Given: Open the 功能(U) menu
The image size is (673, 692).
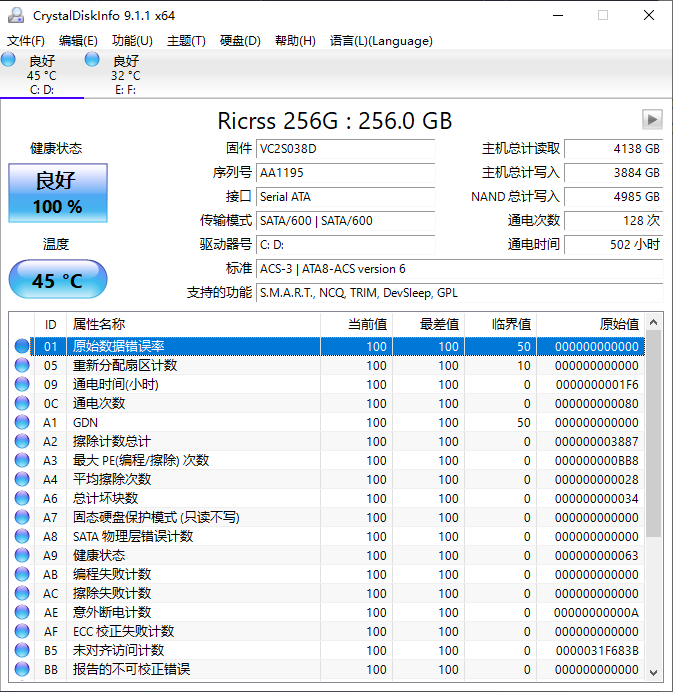Looking at the screenshot, I should click(x=132, y=41).
